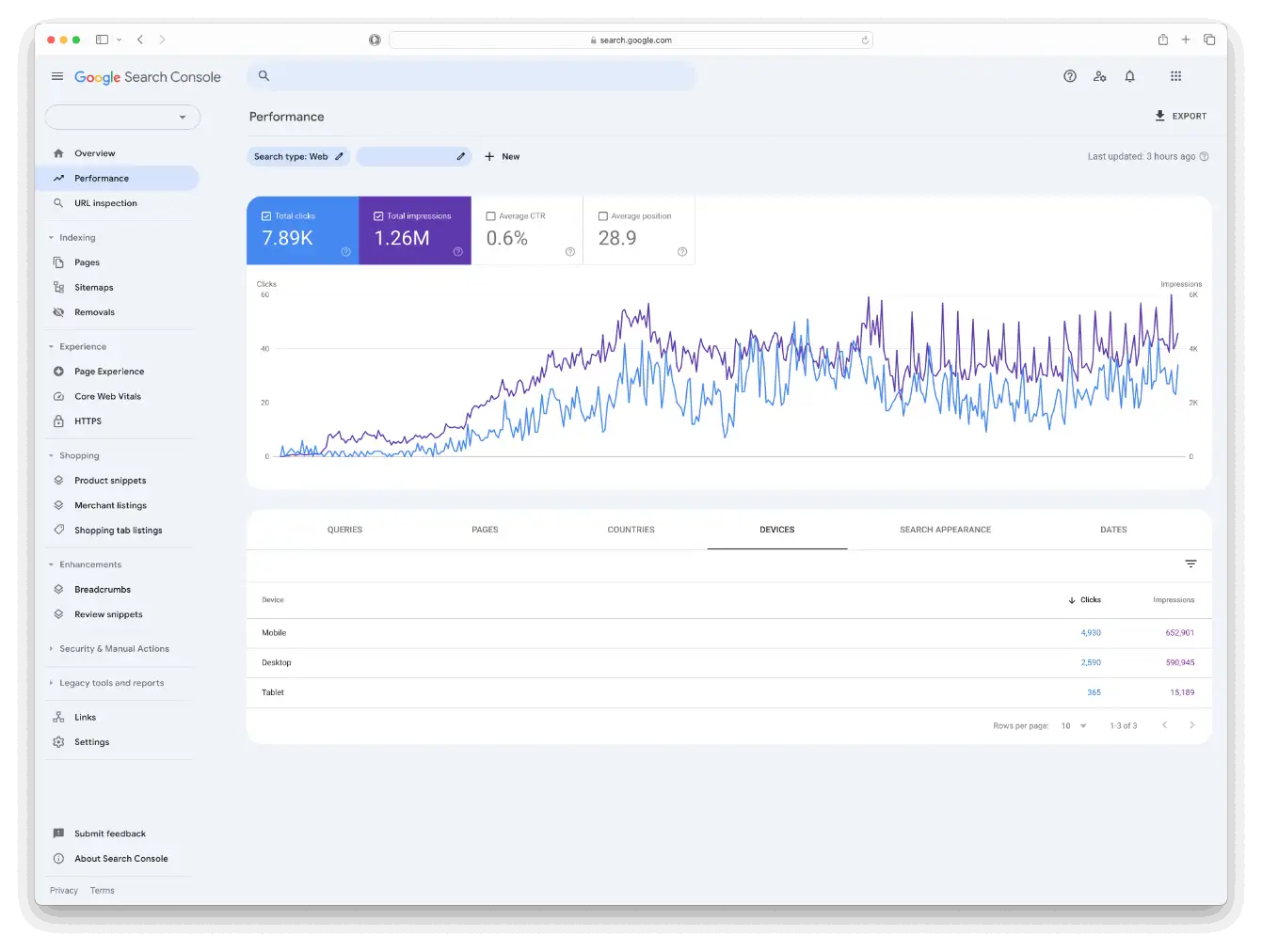Switch to the Pages tab
This screenshot has width=1262, height=952.
pos(485,530)
